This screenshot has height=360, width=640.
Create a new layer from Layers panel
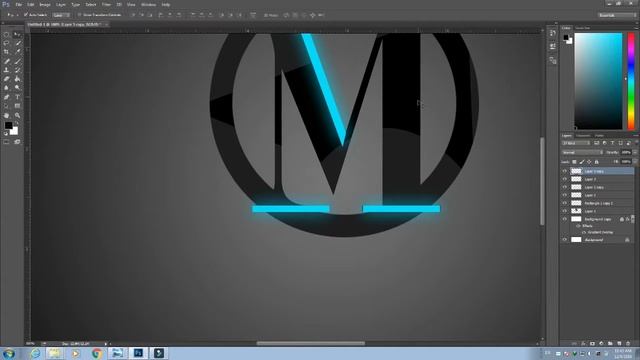[619, 344]
